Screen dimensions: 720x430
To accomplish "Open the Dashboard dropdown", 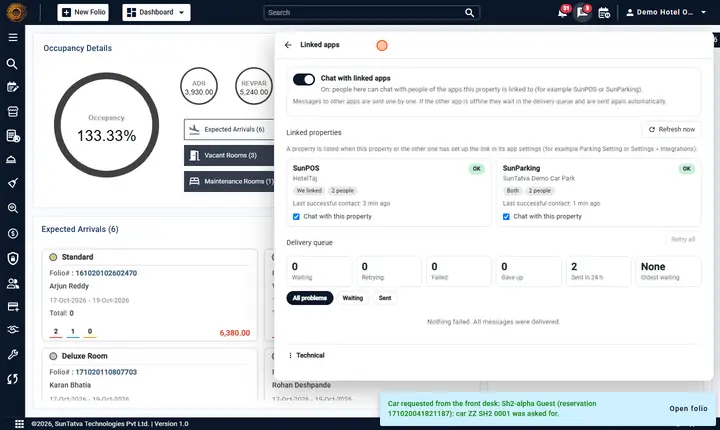I will pos(156,12).
